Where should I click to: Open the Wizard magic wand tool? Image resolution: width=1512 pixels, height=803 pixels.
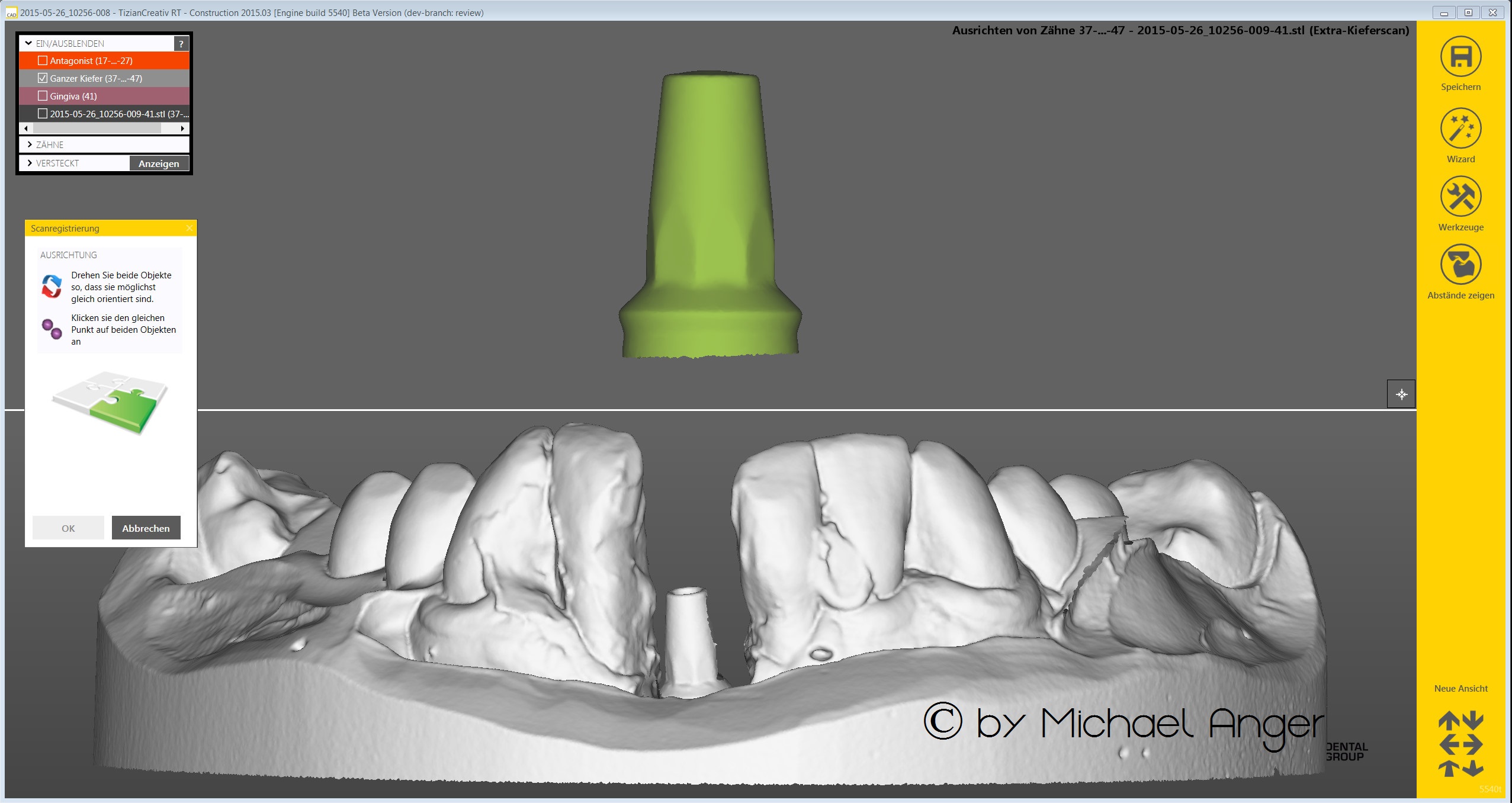pos(1460,129)
